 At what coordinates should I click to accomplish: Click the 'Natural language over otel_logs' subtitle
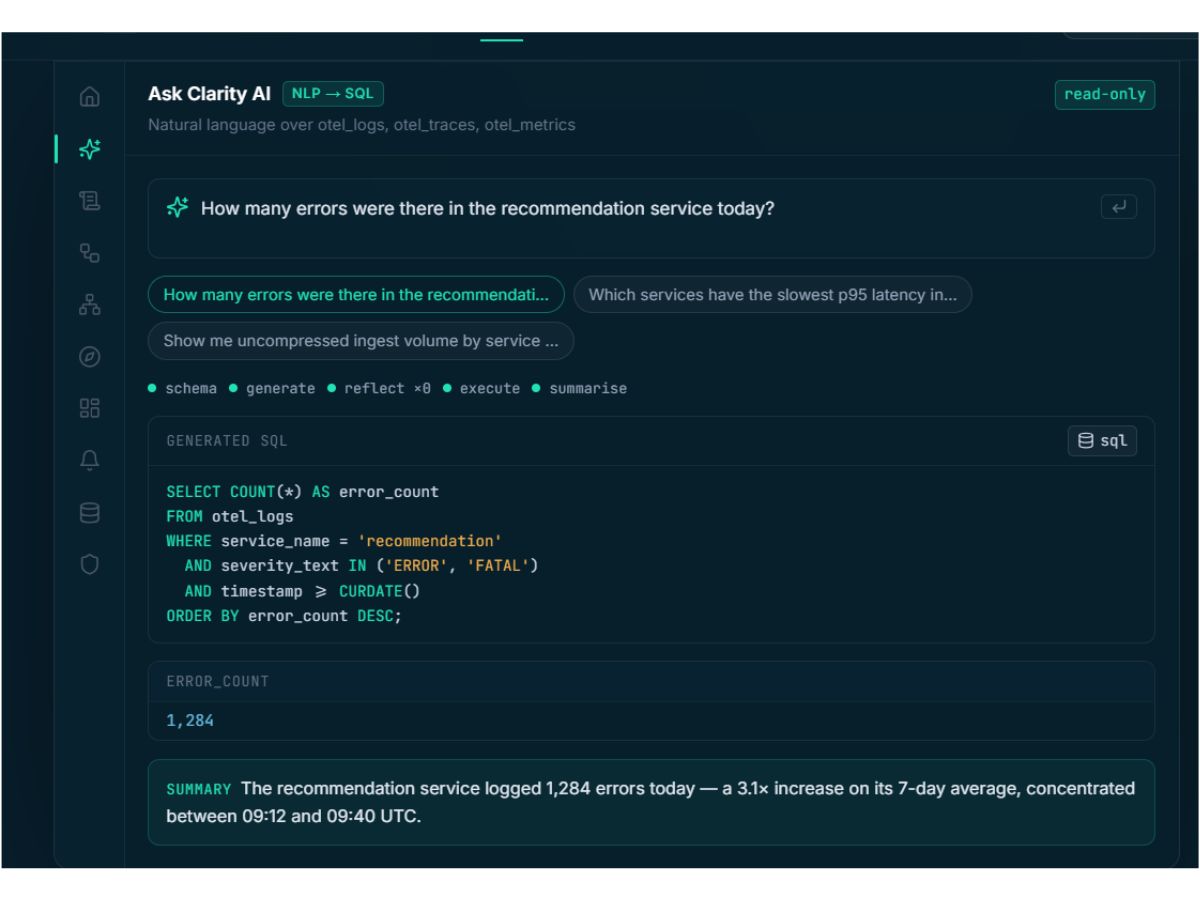pos(362,125)
